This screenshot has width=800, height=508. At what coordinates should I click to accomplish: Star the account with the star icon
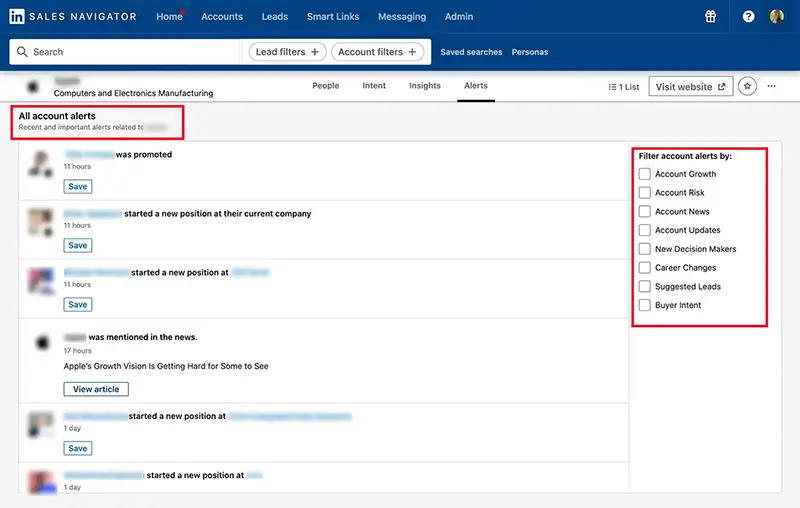[747, 86]
